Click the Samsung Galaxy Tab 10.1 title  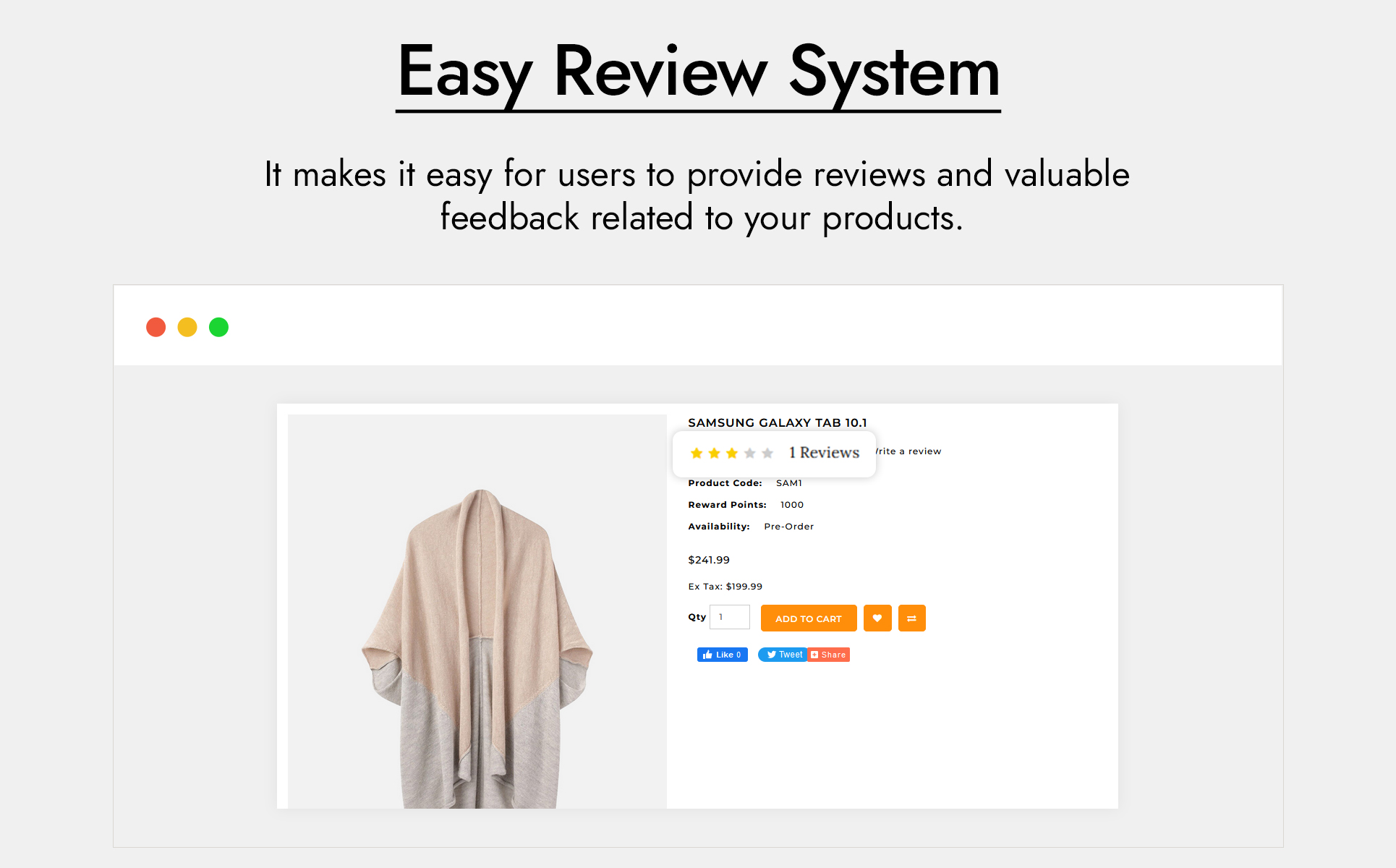point(777,423)
